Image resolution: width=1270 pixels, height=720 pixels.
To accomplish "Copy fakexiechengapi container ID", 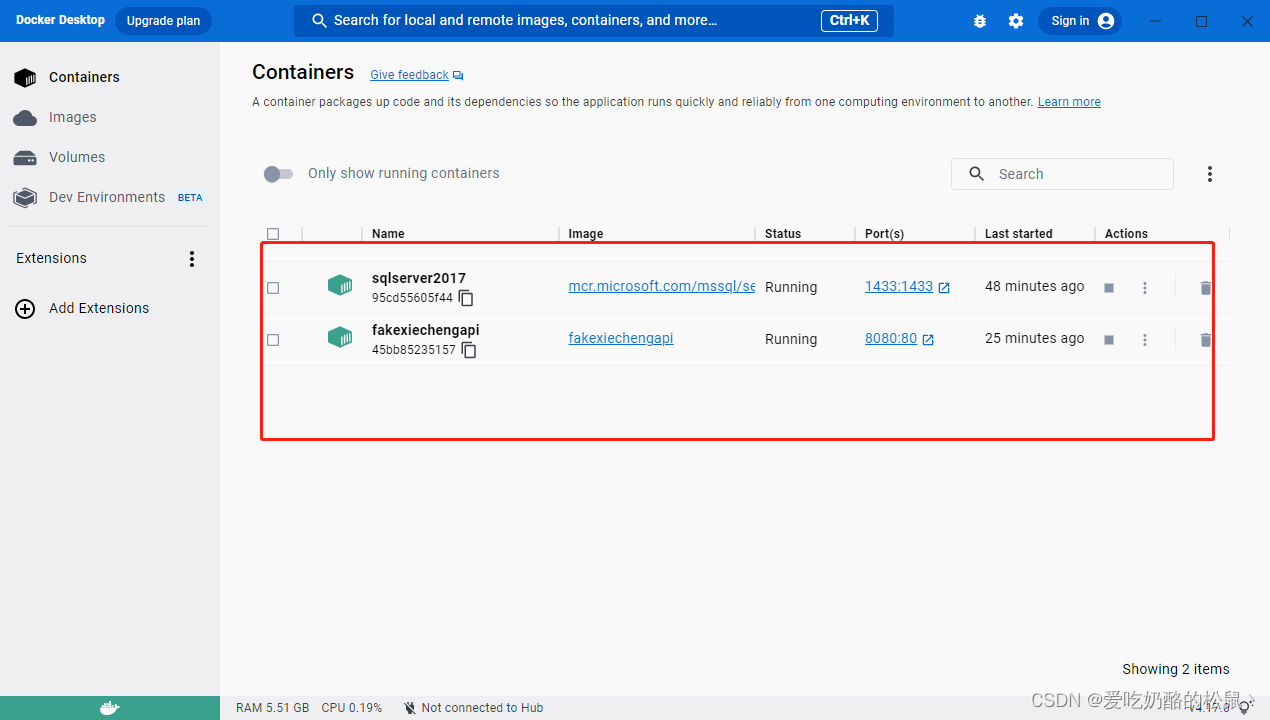I will pyautogui.click(x=469, y=350).
